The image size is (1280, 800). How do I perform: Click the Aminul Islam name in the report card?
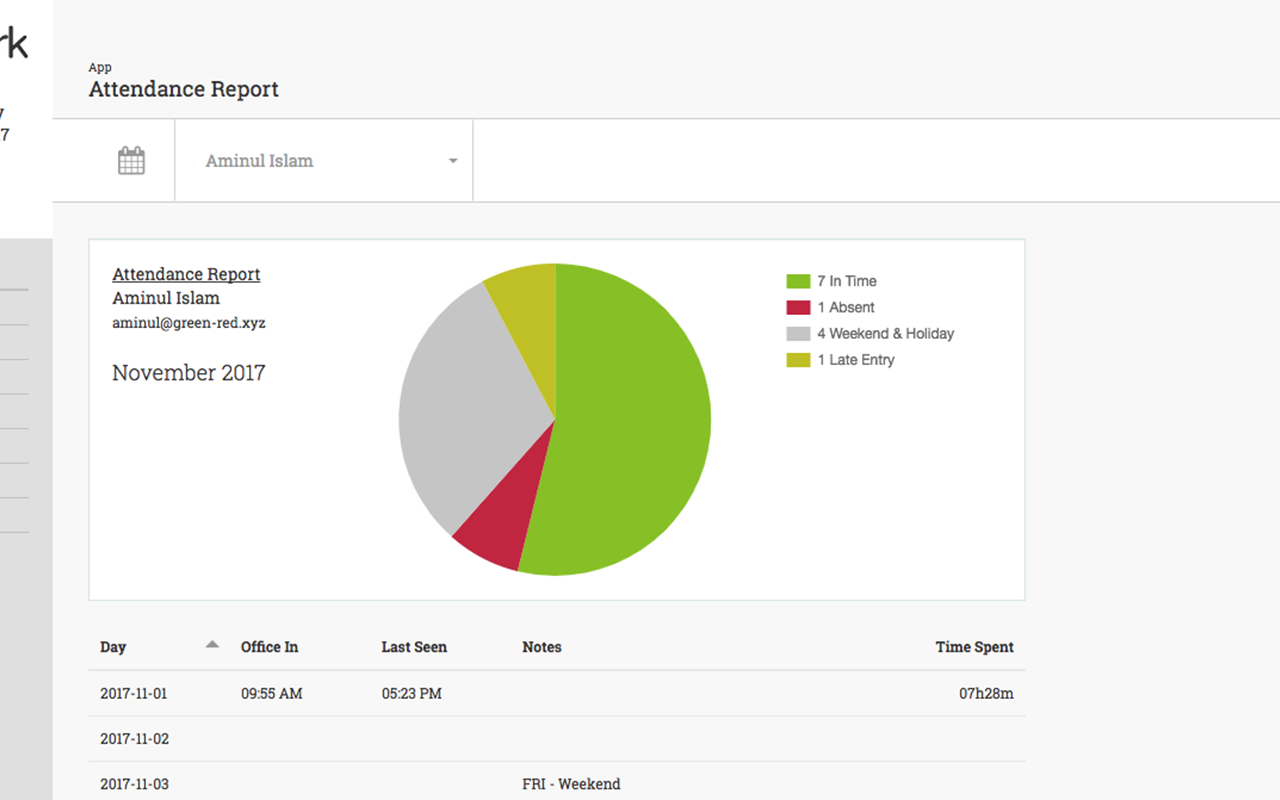pos(166,298)
